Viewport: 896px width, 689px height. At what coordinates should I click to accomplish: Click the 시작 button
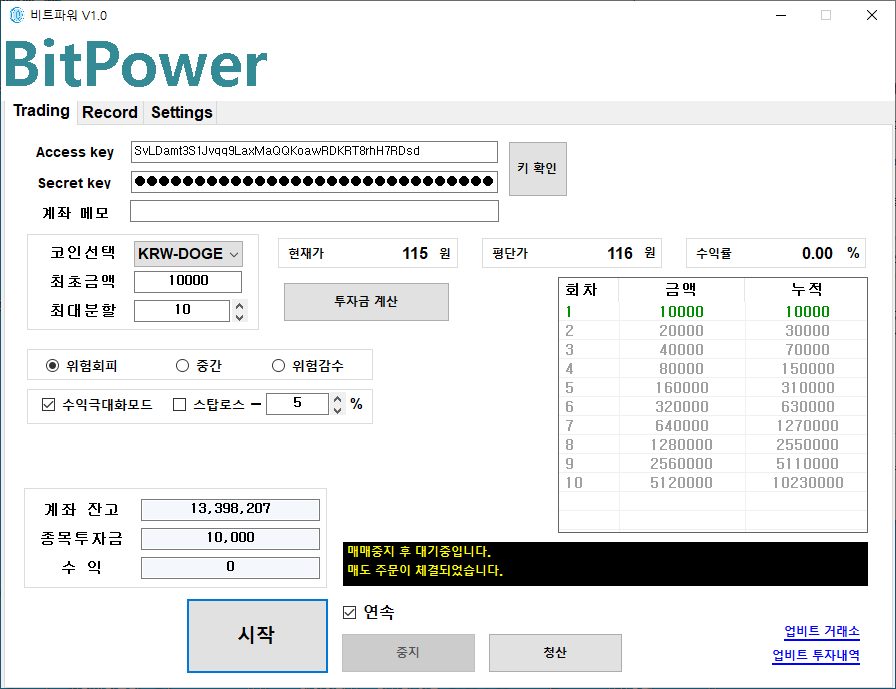(x=257, y=635)
